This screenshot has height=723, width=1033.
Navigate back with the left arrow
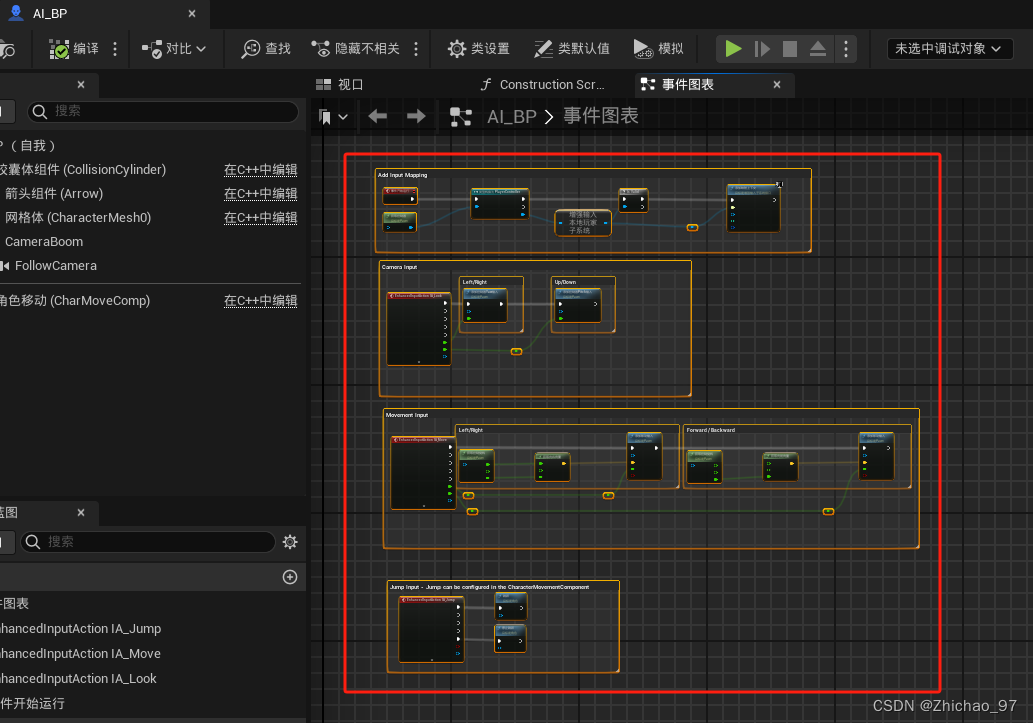(377, 117)
